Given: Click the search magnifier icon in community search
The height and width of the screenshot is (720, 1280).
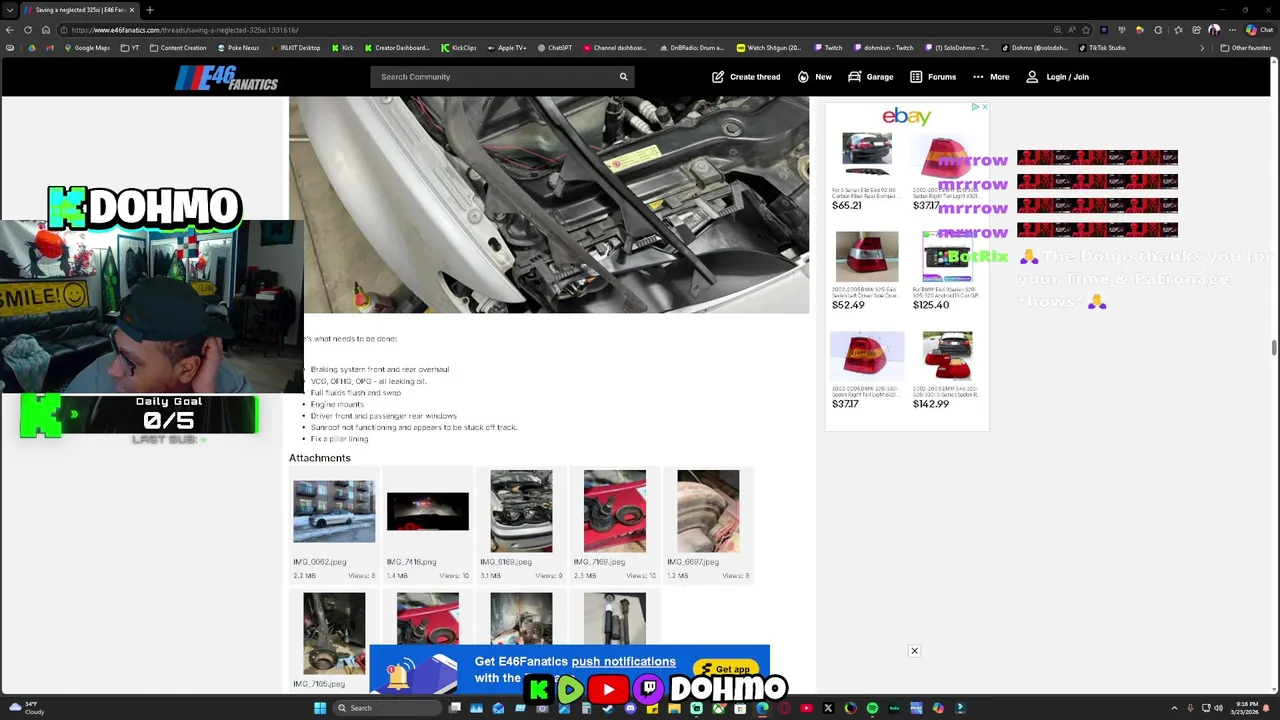Looking at the screenshot, I should point(623,77).
